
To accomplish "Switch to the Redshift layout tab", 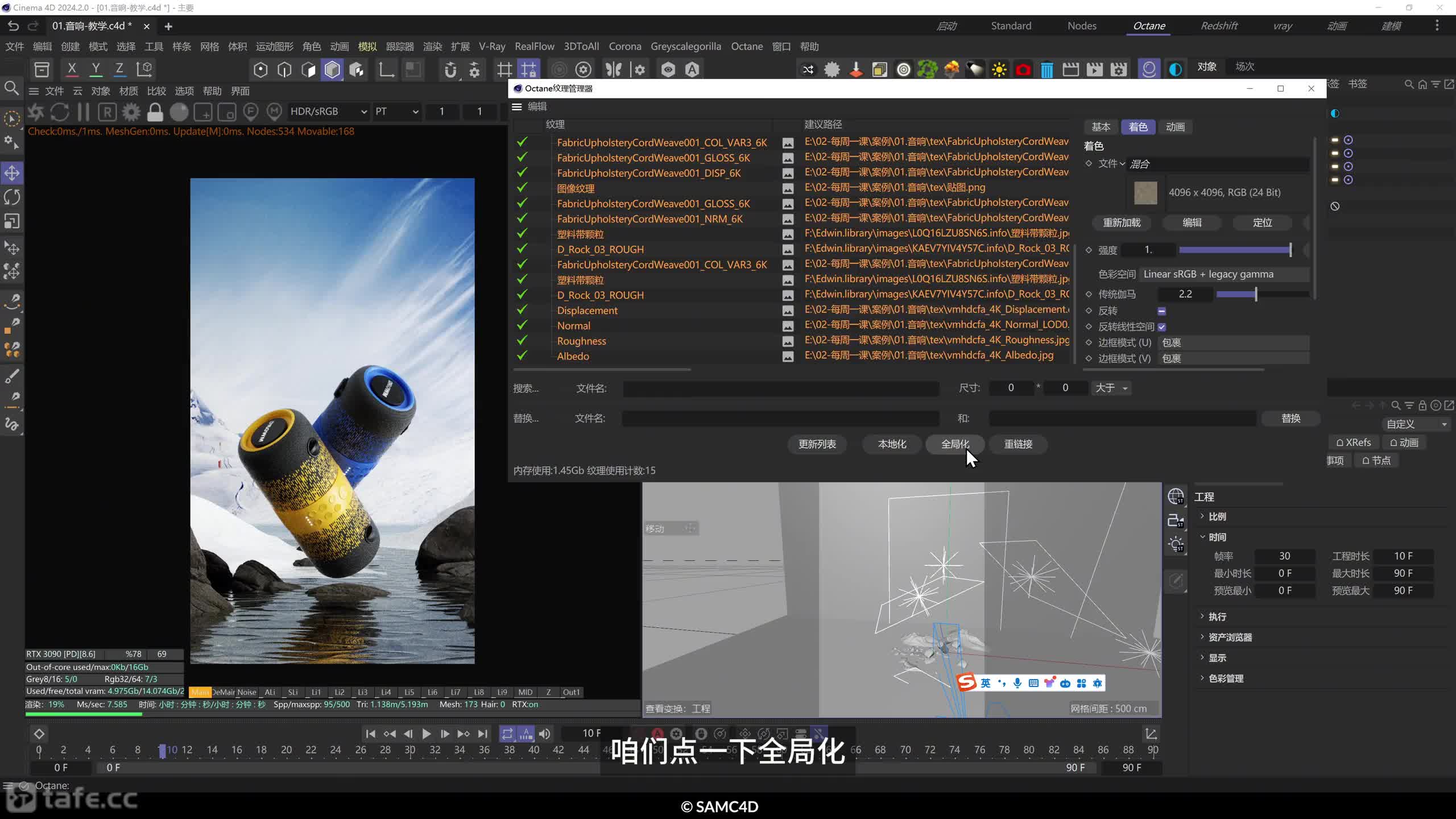I will pyautogui.click(x=1219, y=26).
